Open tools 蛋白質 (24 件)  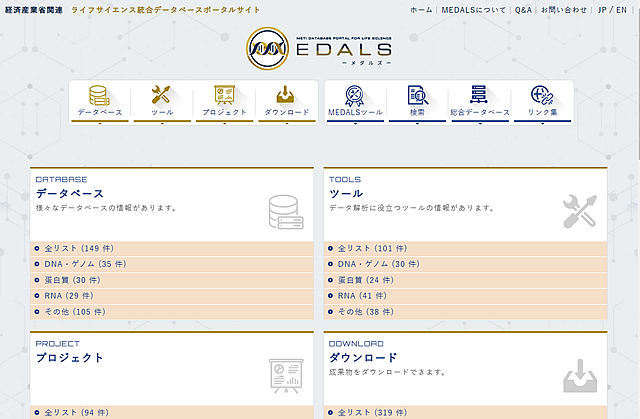click(x=465, y=280)
